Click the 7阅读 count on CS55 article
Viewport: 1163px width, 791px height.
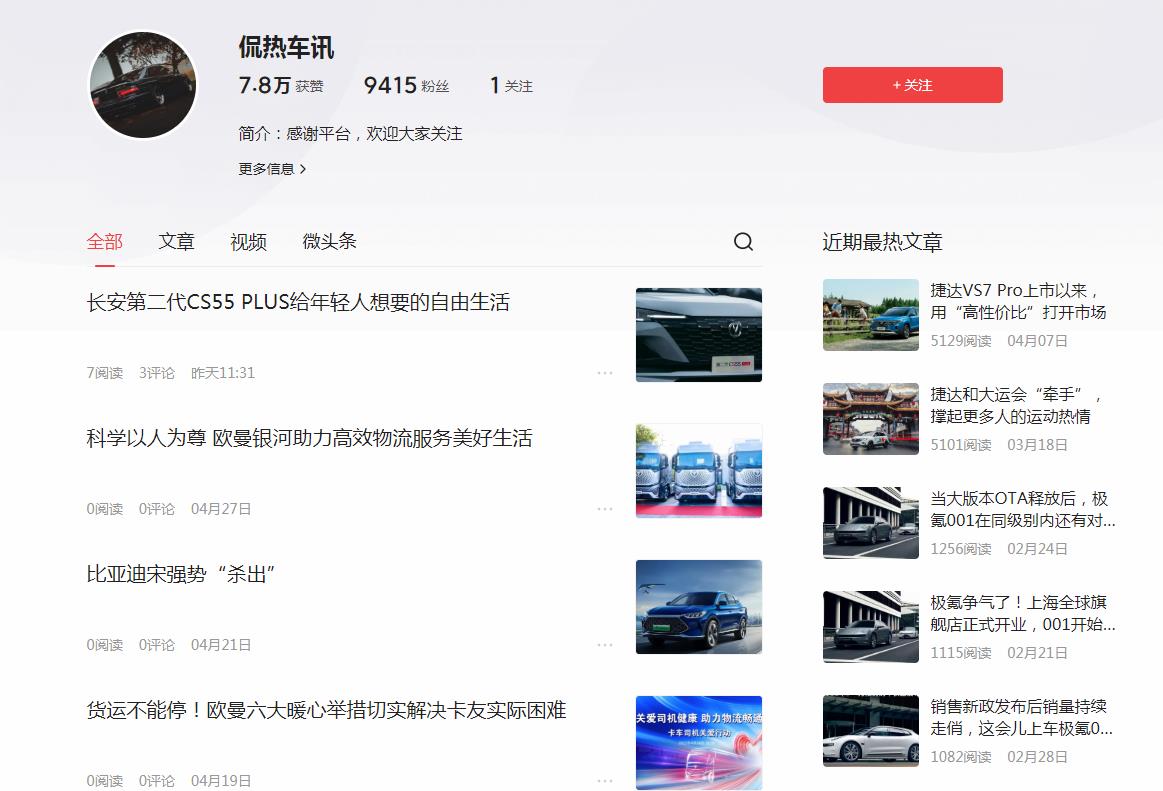point(105,372)
